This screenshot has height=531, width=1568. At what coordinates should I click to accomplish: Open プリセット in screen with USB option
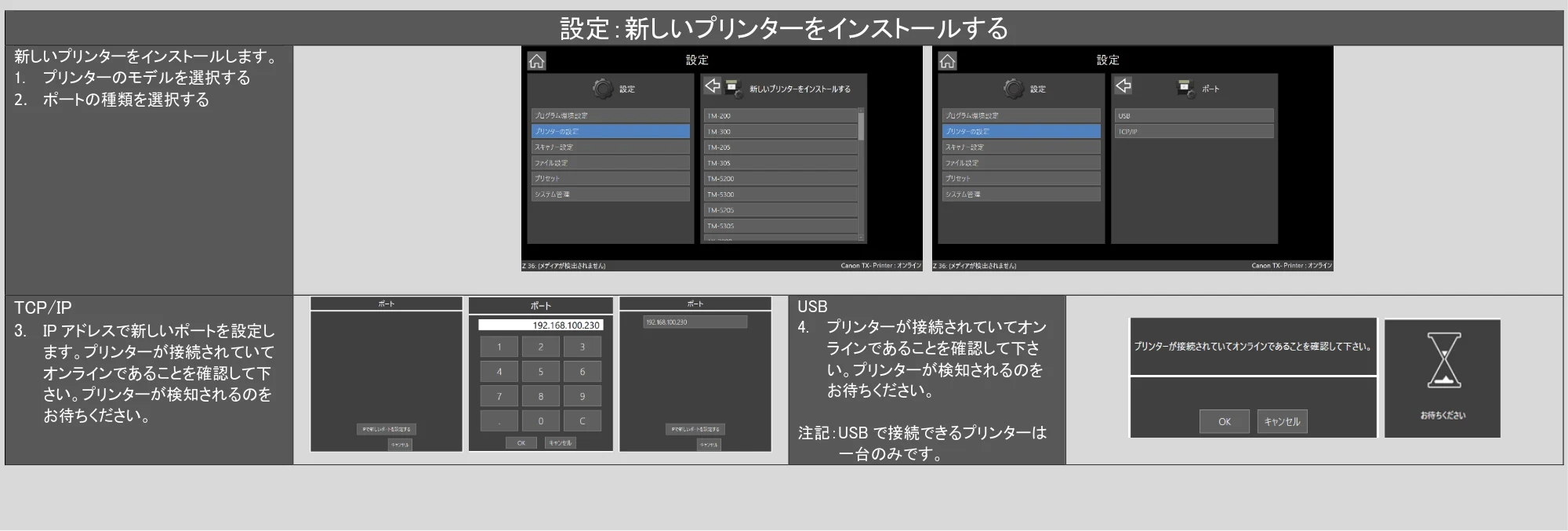[x=1022, y=178]
